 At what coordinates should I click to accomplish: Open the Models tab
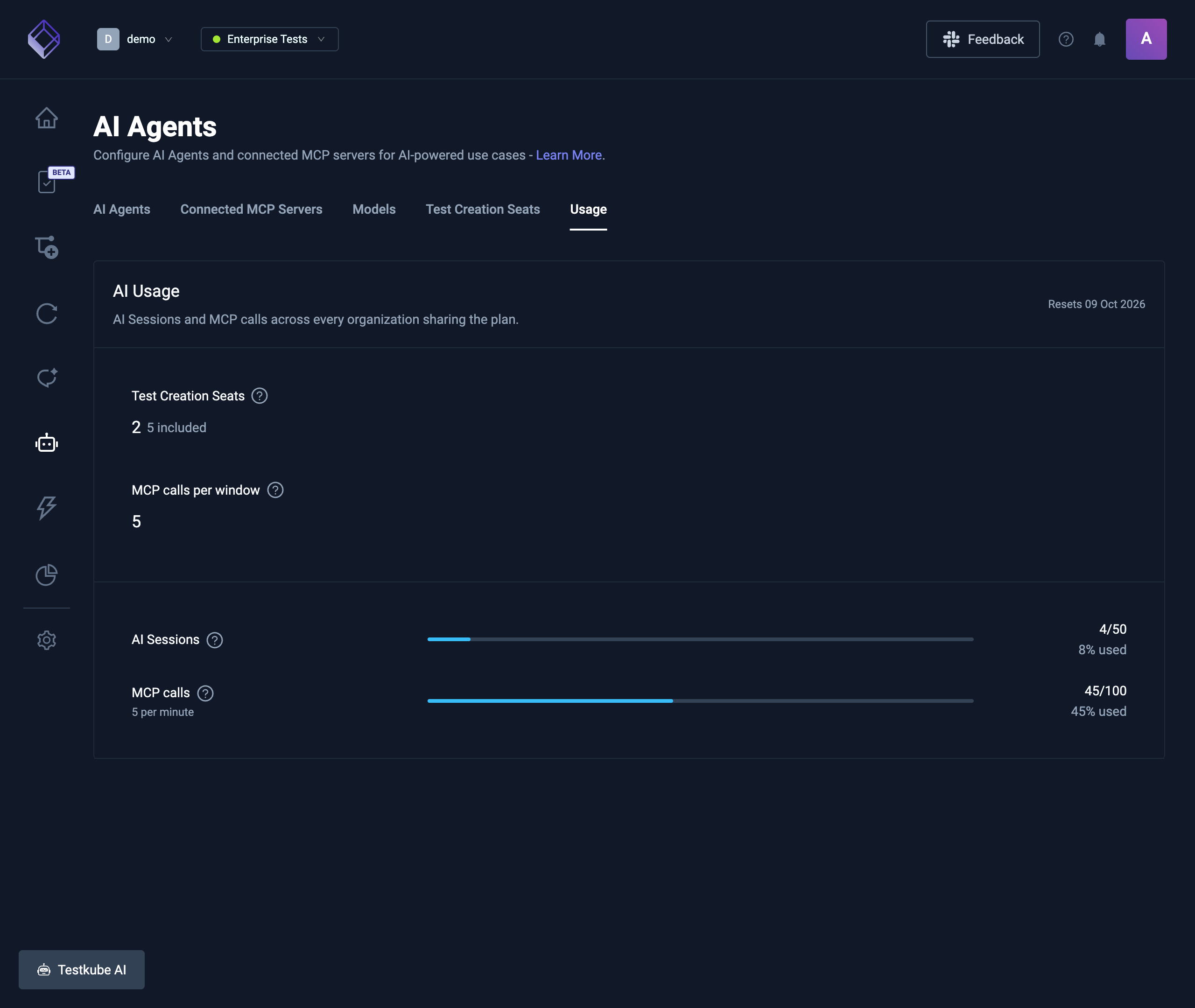pyautogui.click(x=374, y=209)
